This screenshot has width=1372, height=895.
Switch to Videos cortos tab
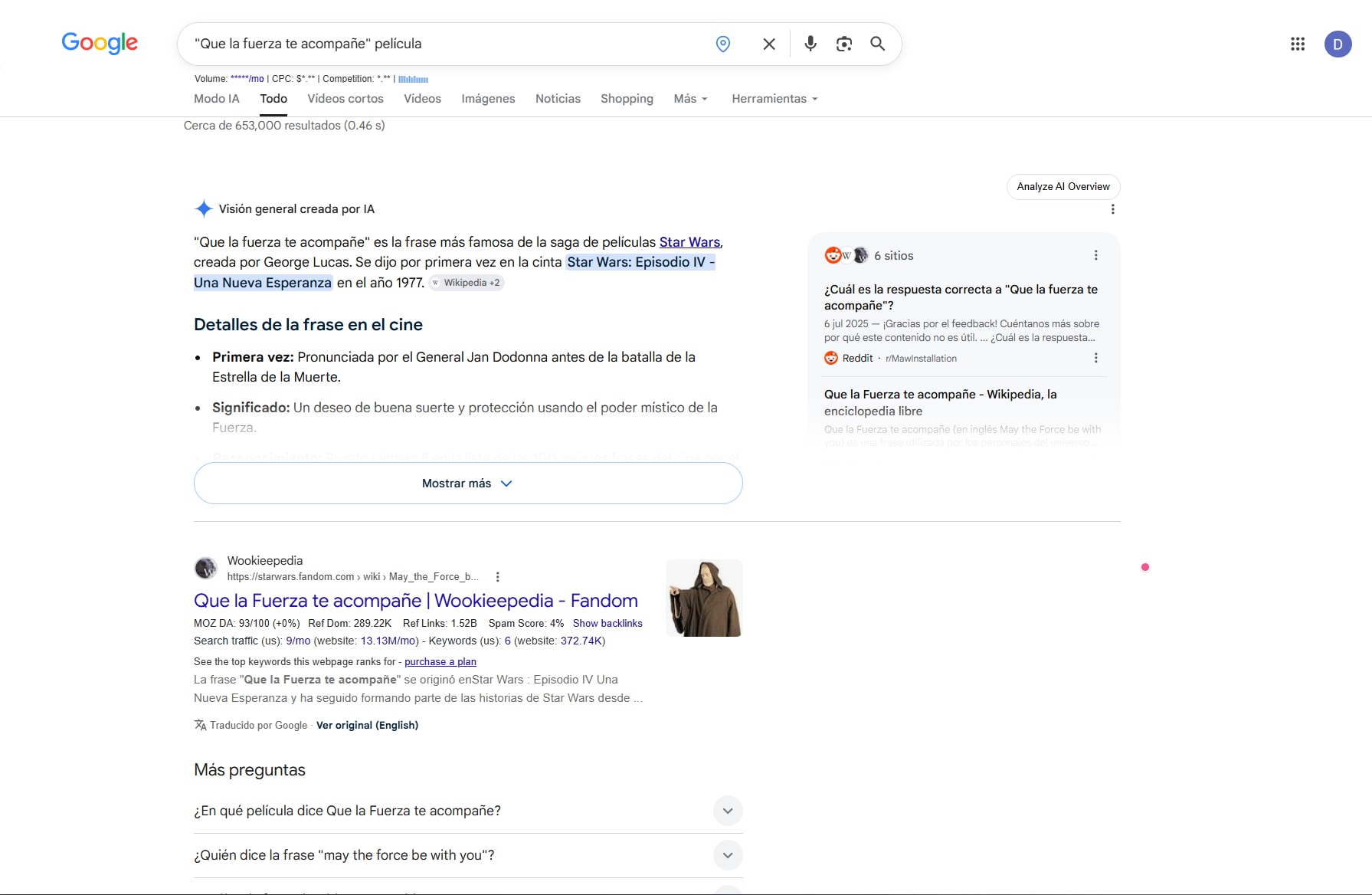(x=345, y=99)
